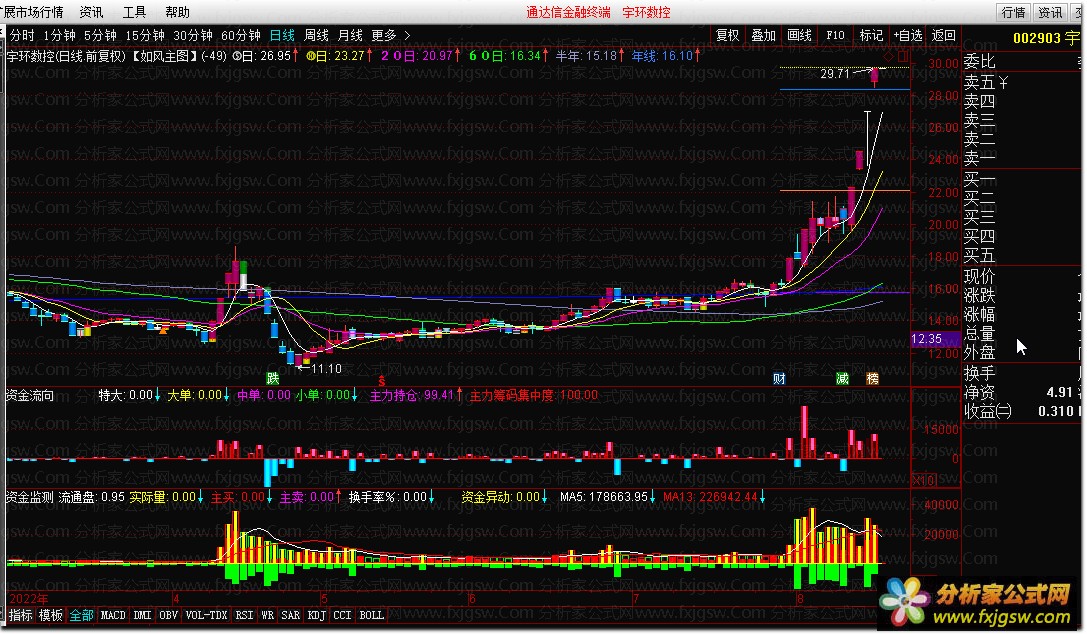
Task: Select the CCI indicator
Action: 342,615
